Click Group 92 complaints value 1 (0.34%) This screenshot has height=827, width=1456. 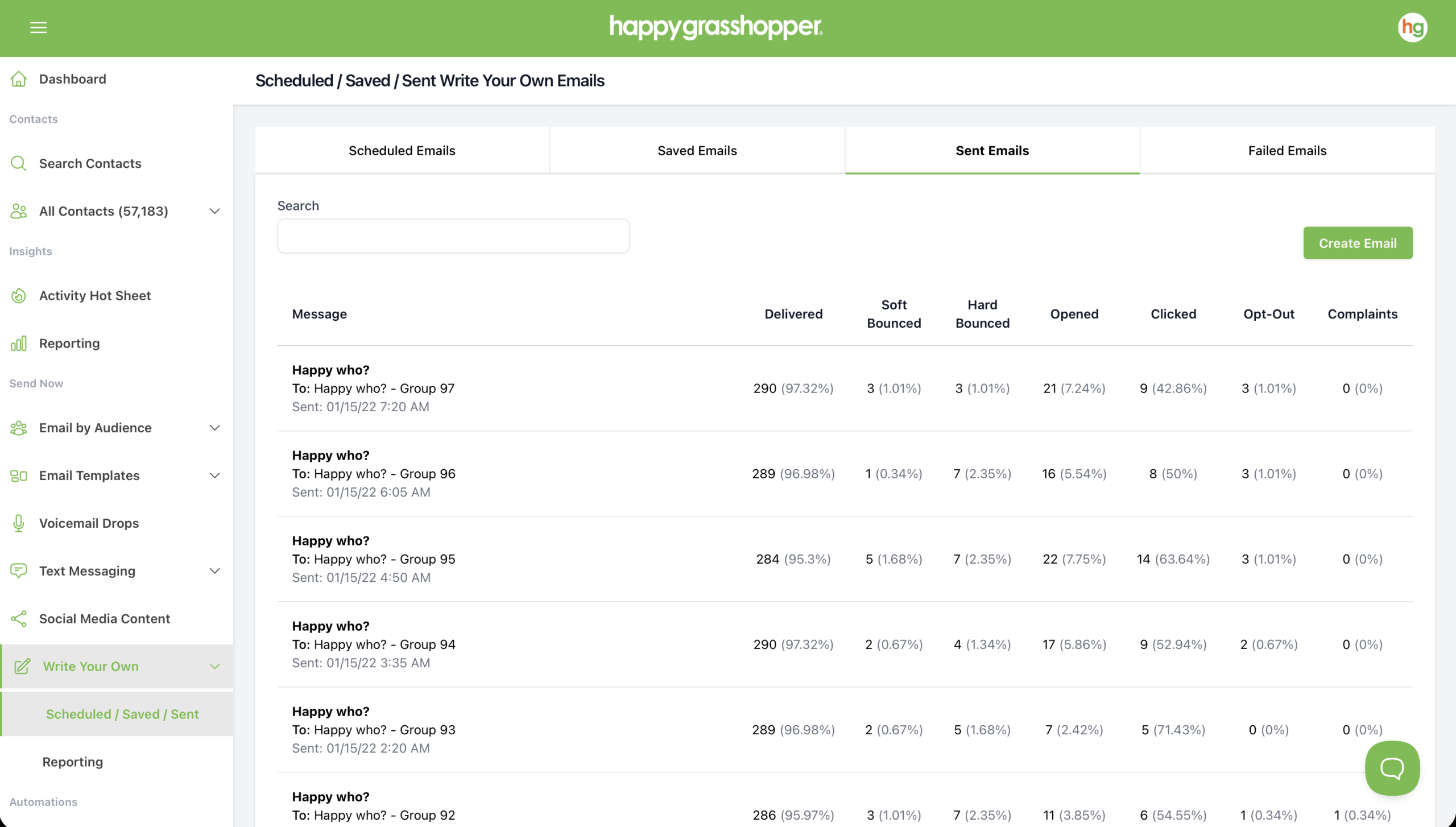tap(1363, 815)
